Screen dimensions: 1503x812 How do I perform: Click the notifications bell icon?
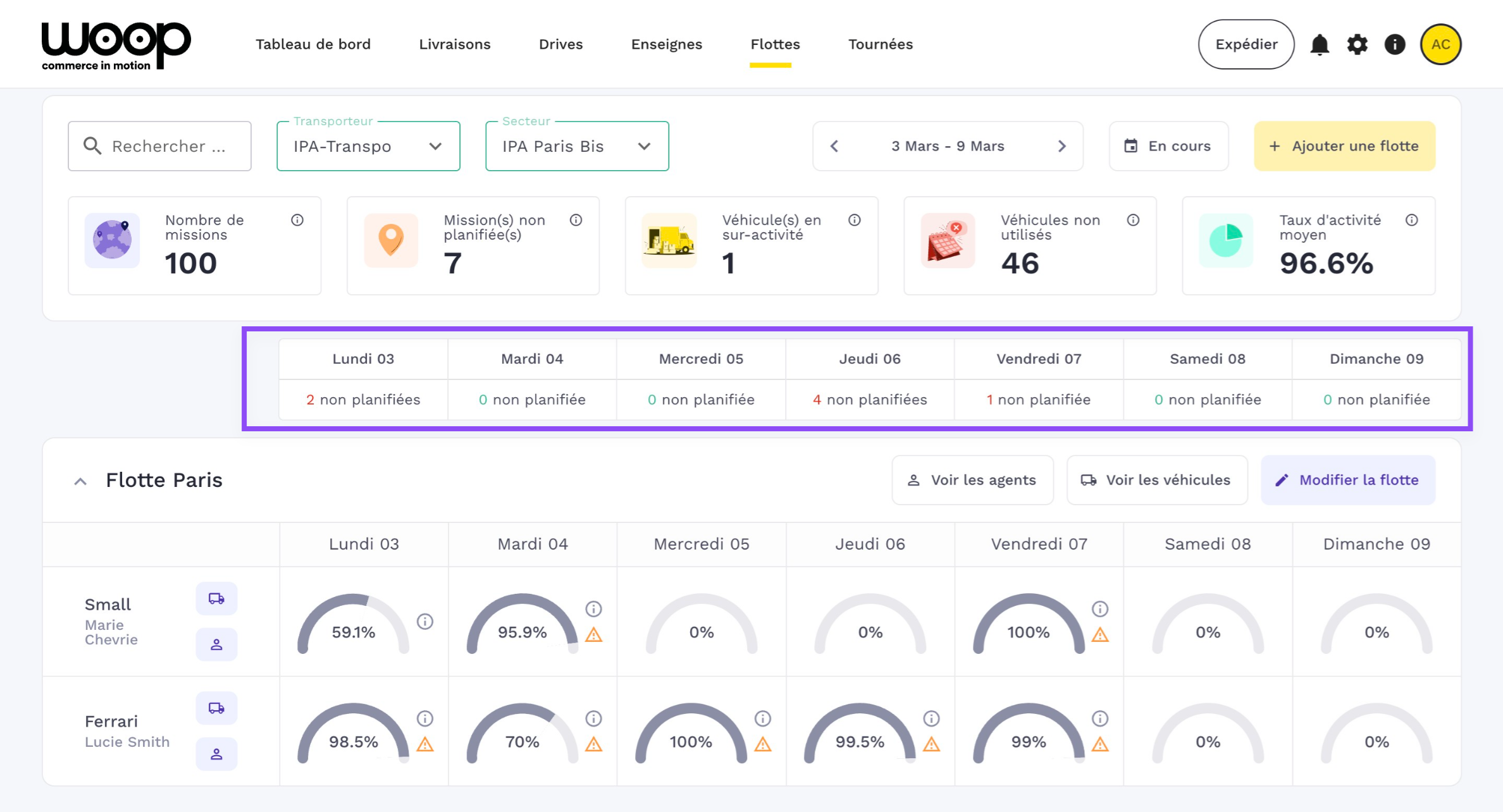tap(1319, 44)
